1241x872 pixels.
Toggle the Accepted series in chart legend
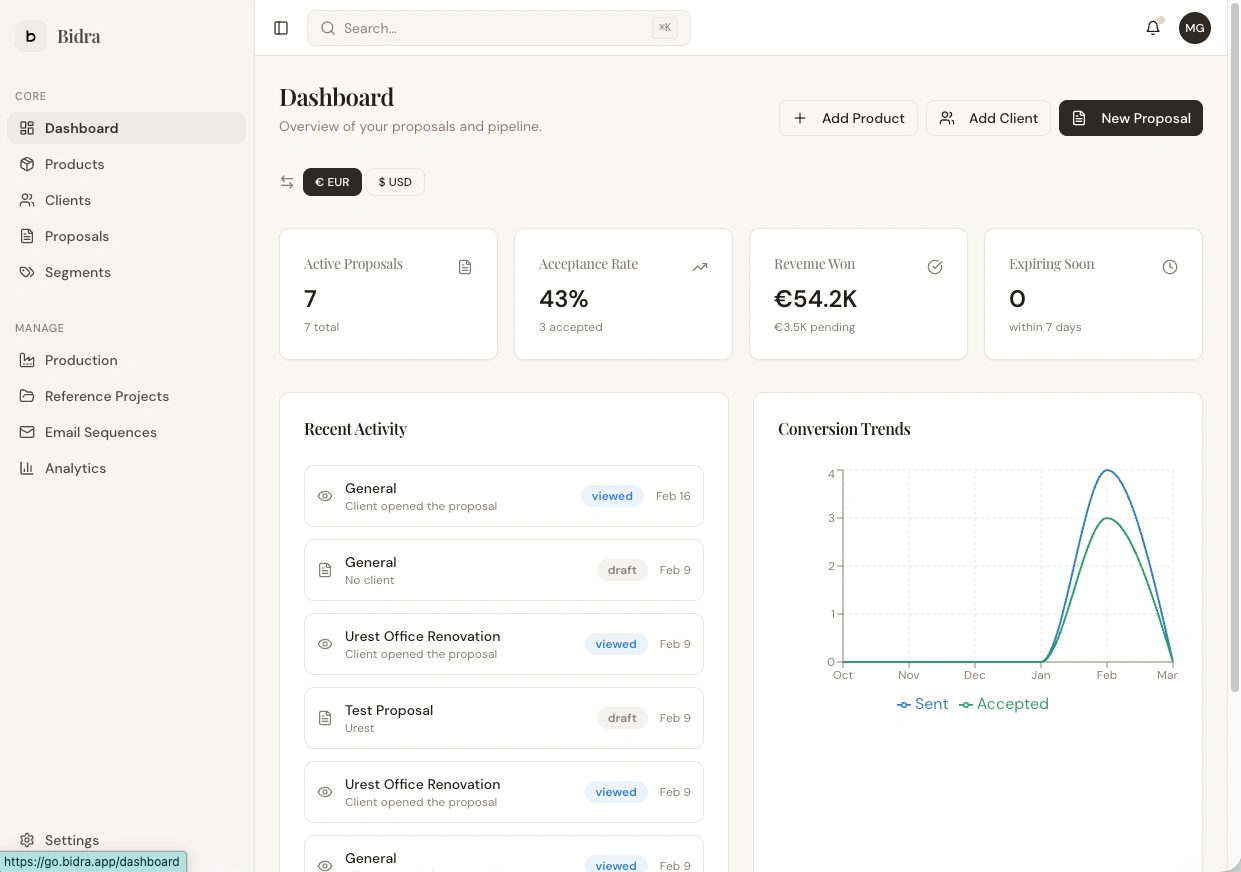pyautogui.click(x=1004, y=704)
